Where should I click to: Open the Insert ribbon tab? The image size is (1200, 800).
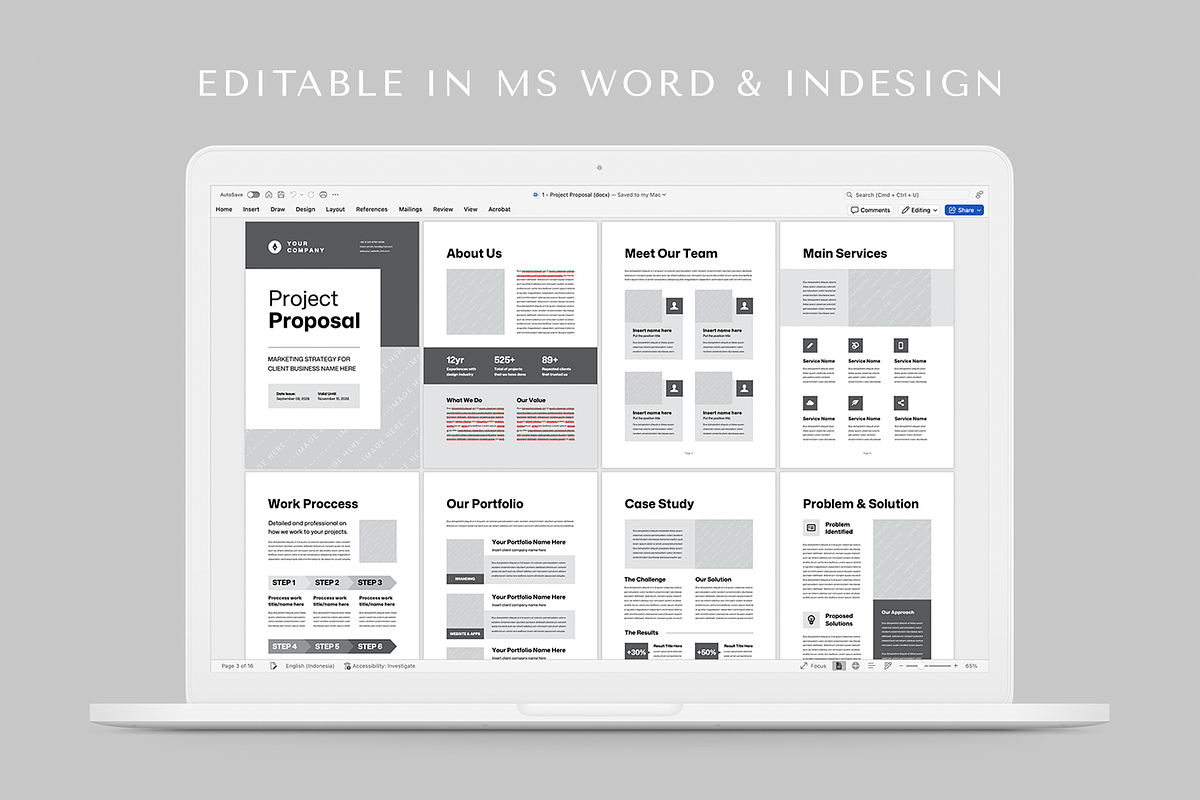pyautogui.click(x=251, y=210)
